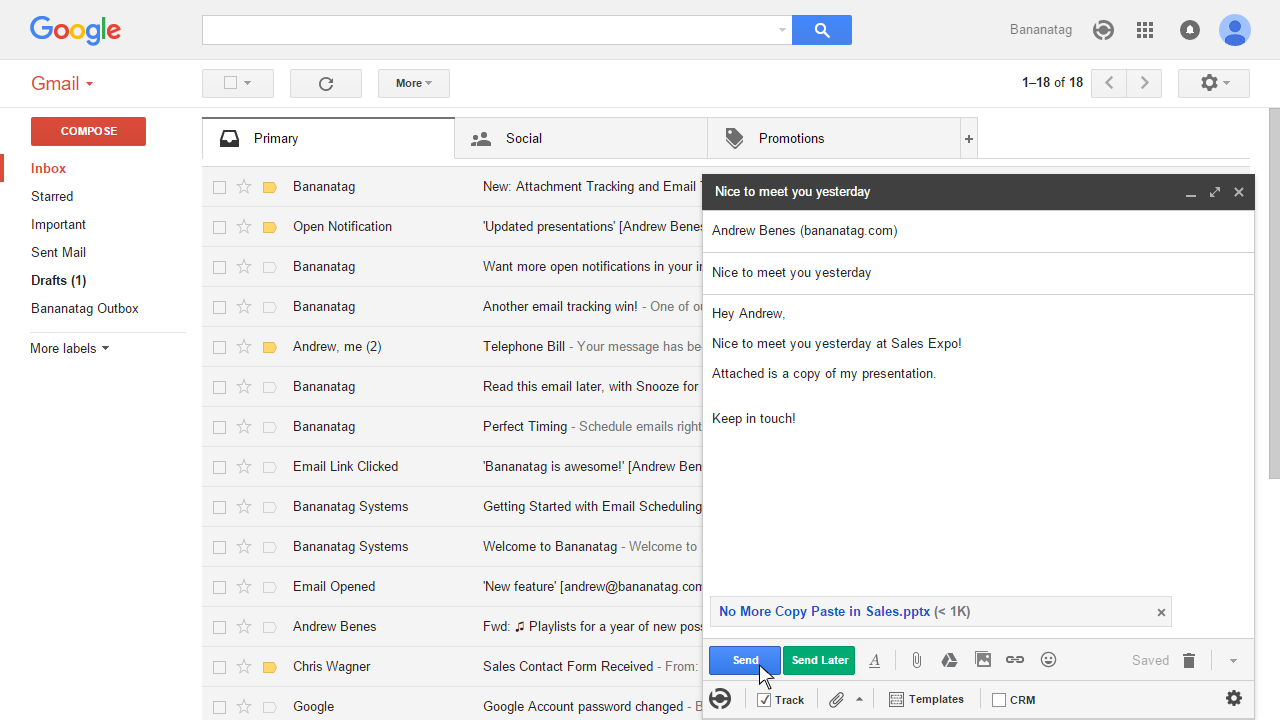Check the Email Link Clicked message
The width and height of the screenshot is (1280, 720).
click(219, 467)
